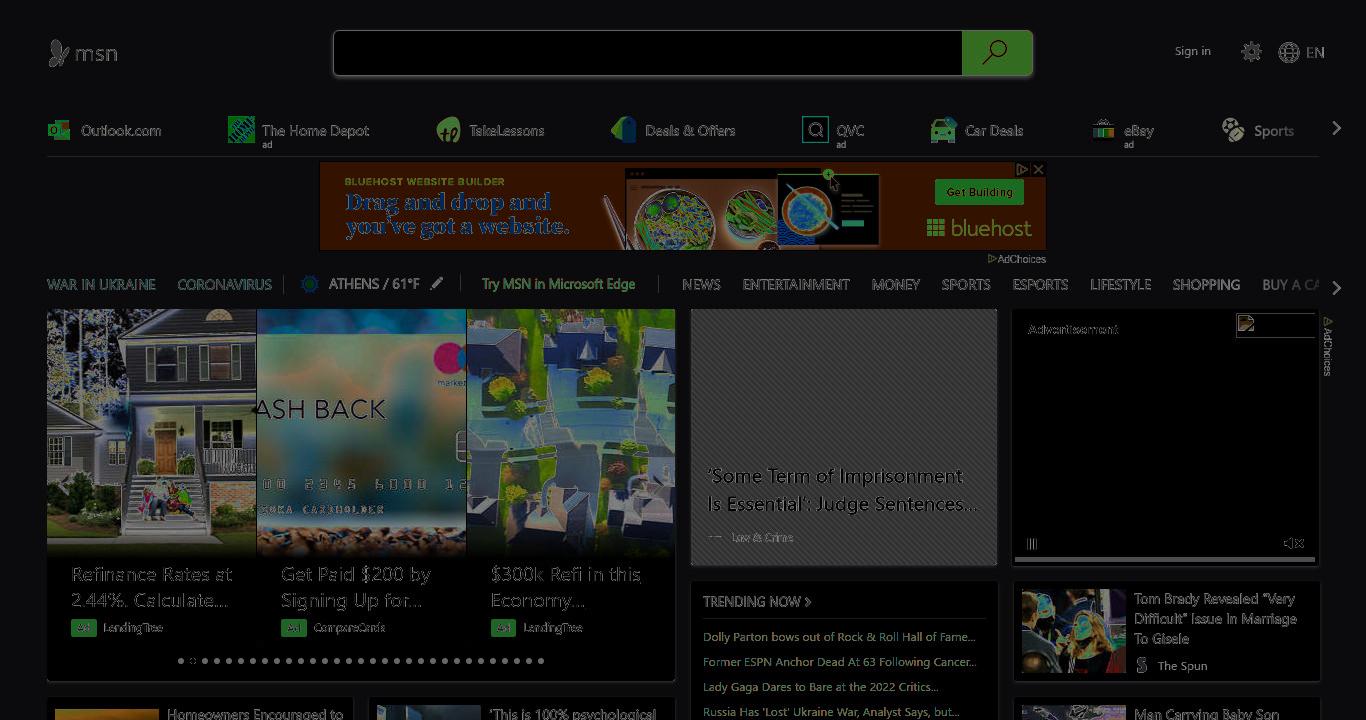Click the Sports balls icon

pos(1233,130)
